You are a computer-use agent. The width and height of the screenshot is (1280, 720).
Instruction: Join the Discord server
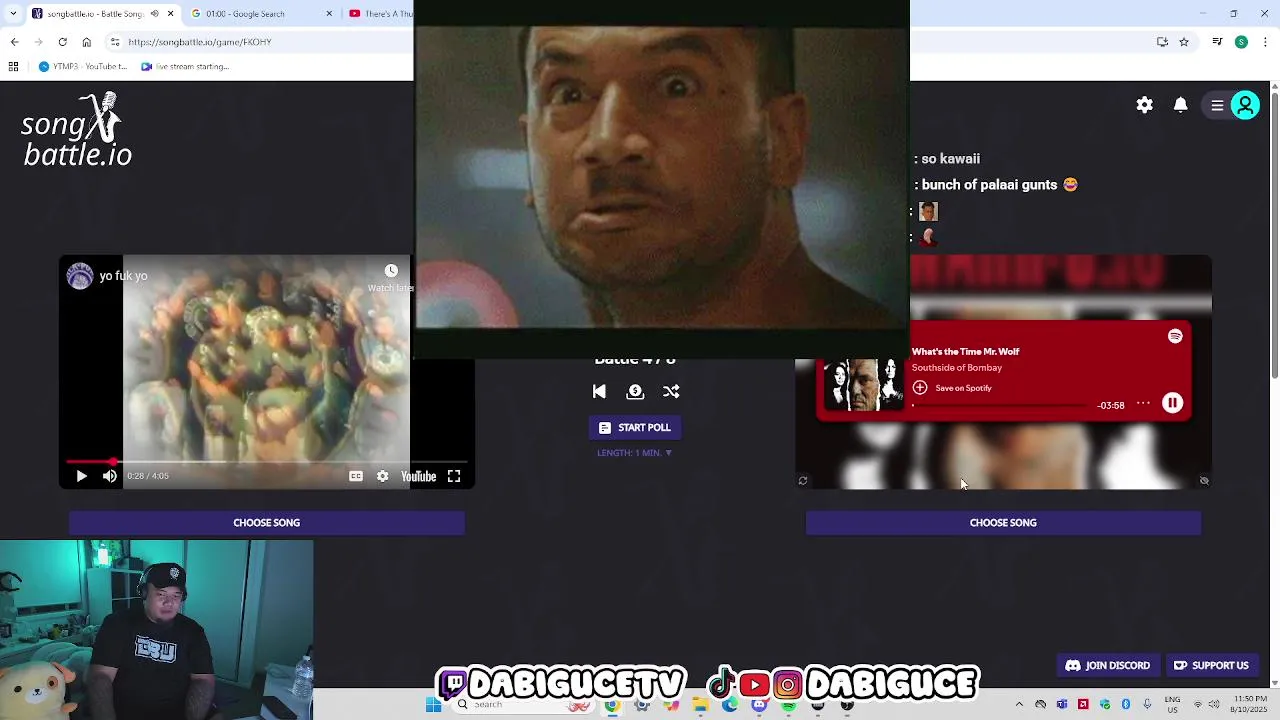[1107, 666]
